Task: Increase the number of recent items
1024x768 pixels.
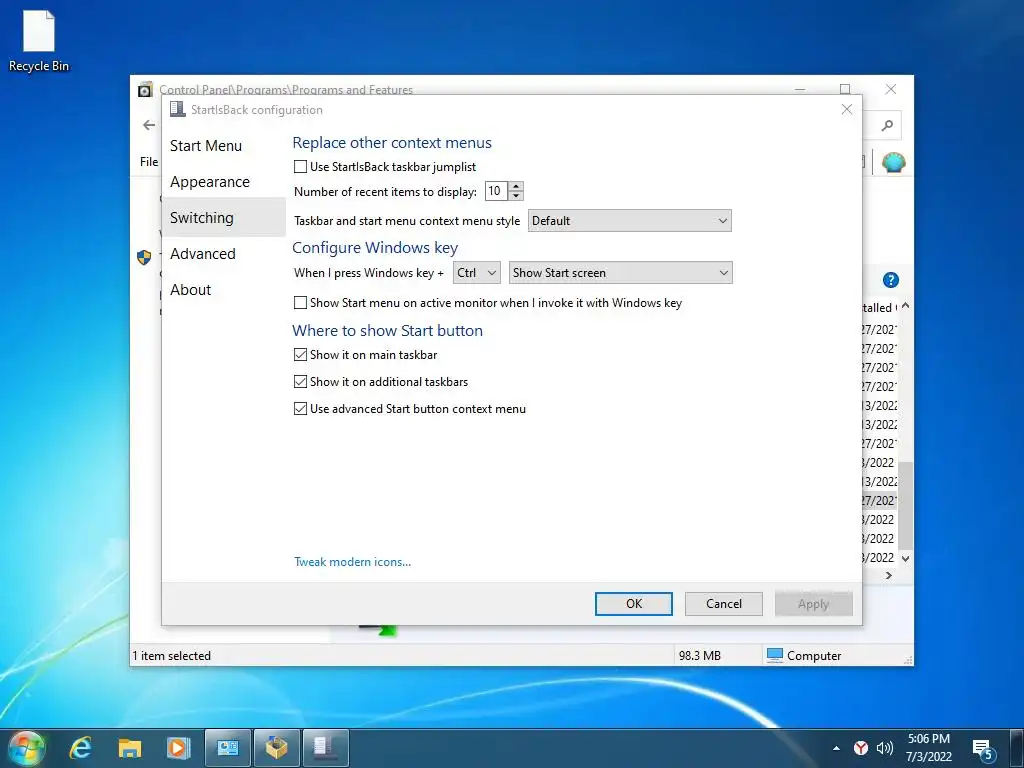Action: (516, 186)
